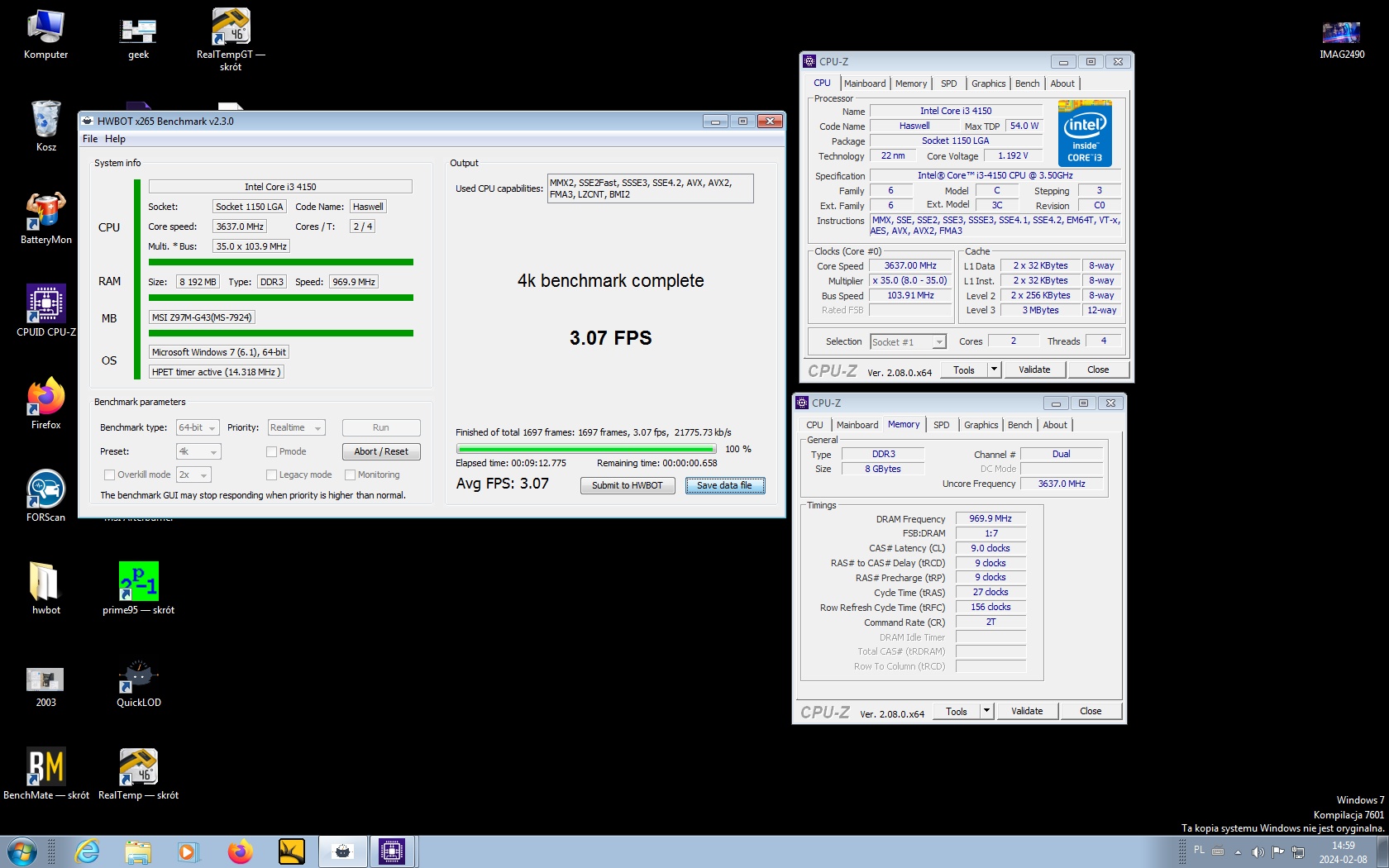Screen dimensions: 1389x868
Task: Click Firefox icon in the taskbar
Action: coord(240,851)
